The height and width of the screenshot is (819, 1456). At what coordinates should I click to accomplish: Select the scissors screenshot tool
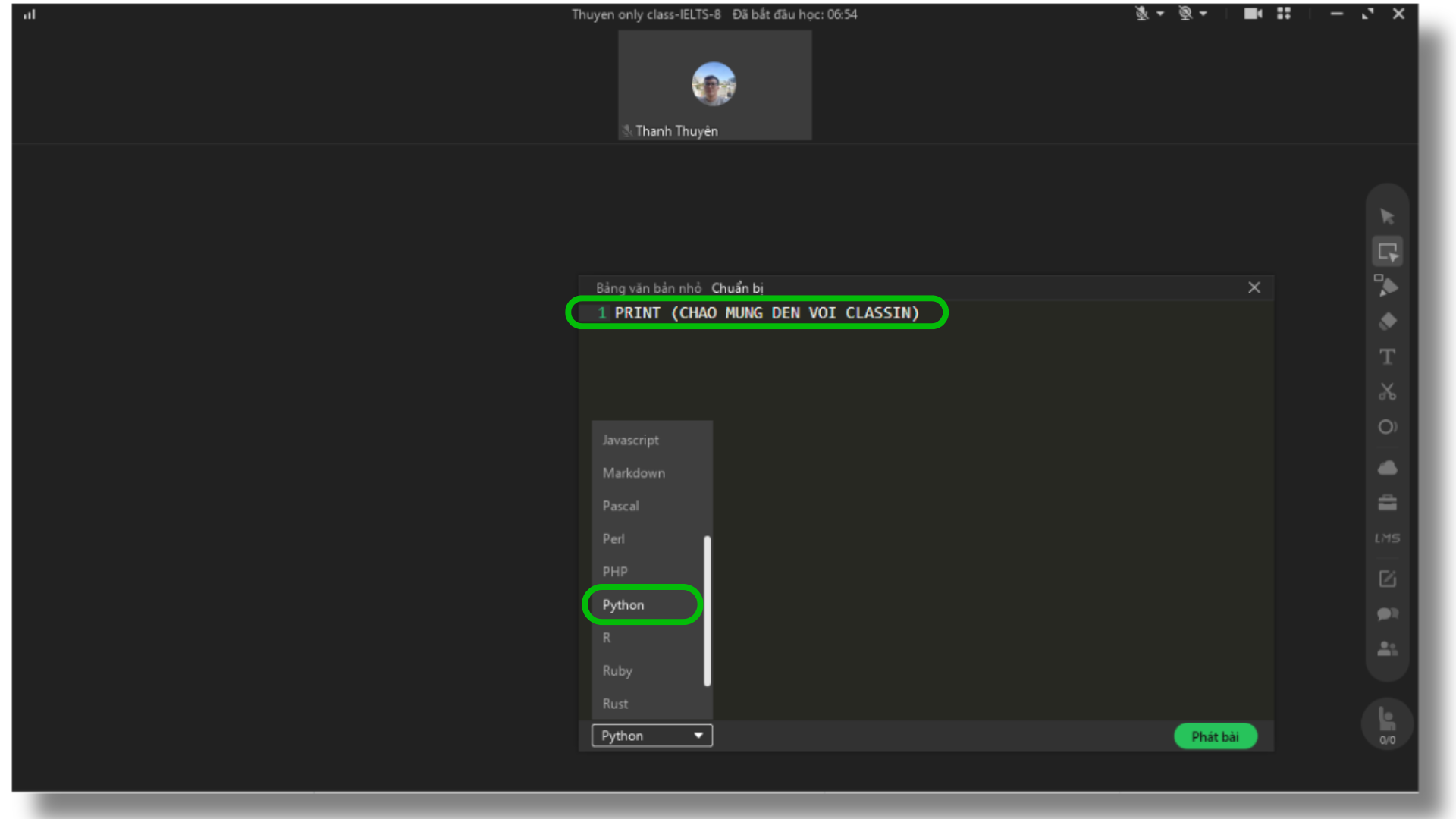tap(1387, 392)
